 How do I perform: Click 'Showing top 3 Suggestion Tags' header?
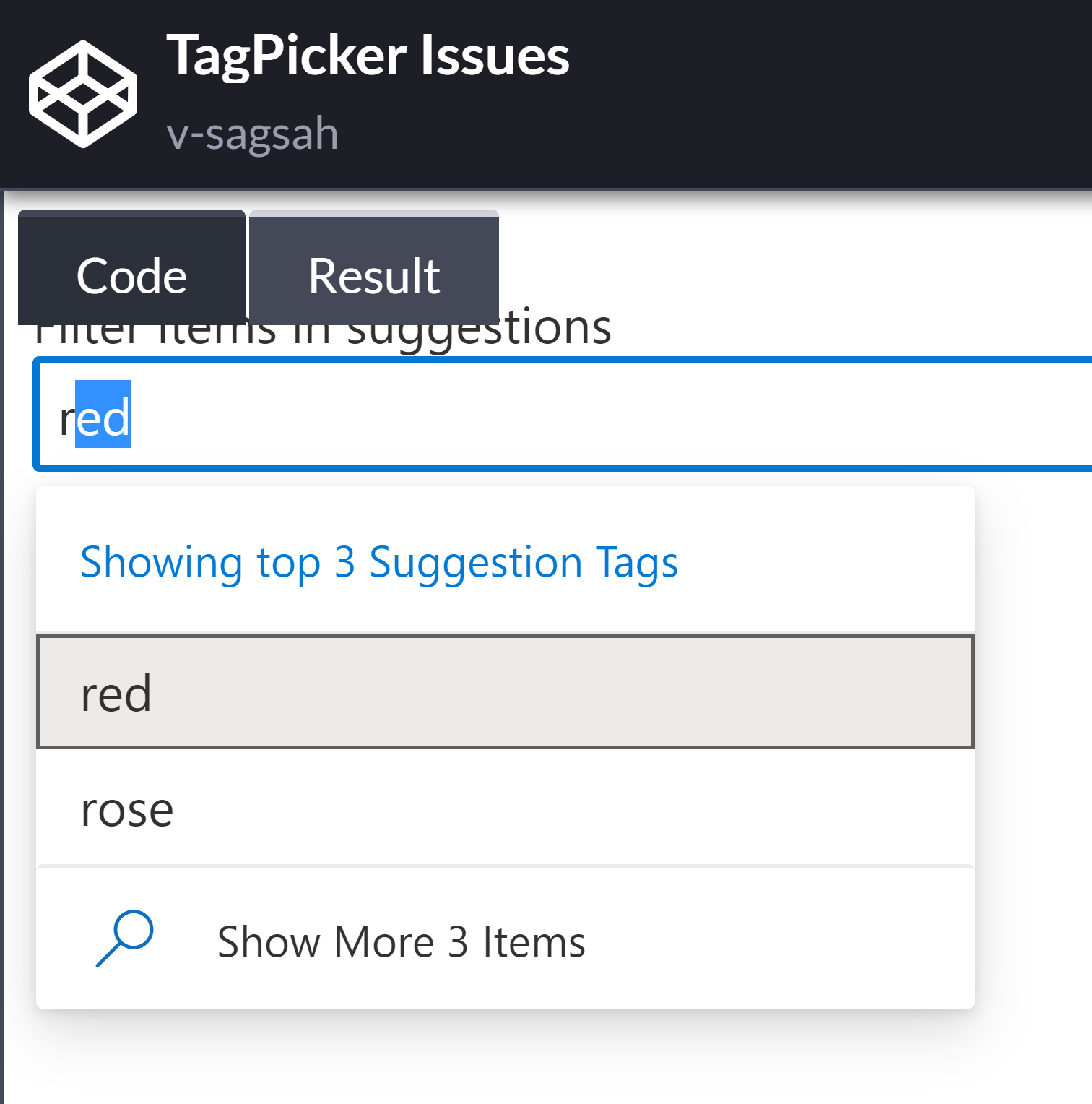point(379,563)
